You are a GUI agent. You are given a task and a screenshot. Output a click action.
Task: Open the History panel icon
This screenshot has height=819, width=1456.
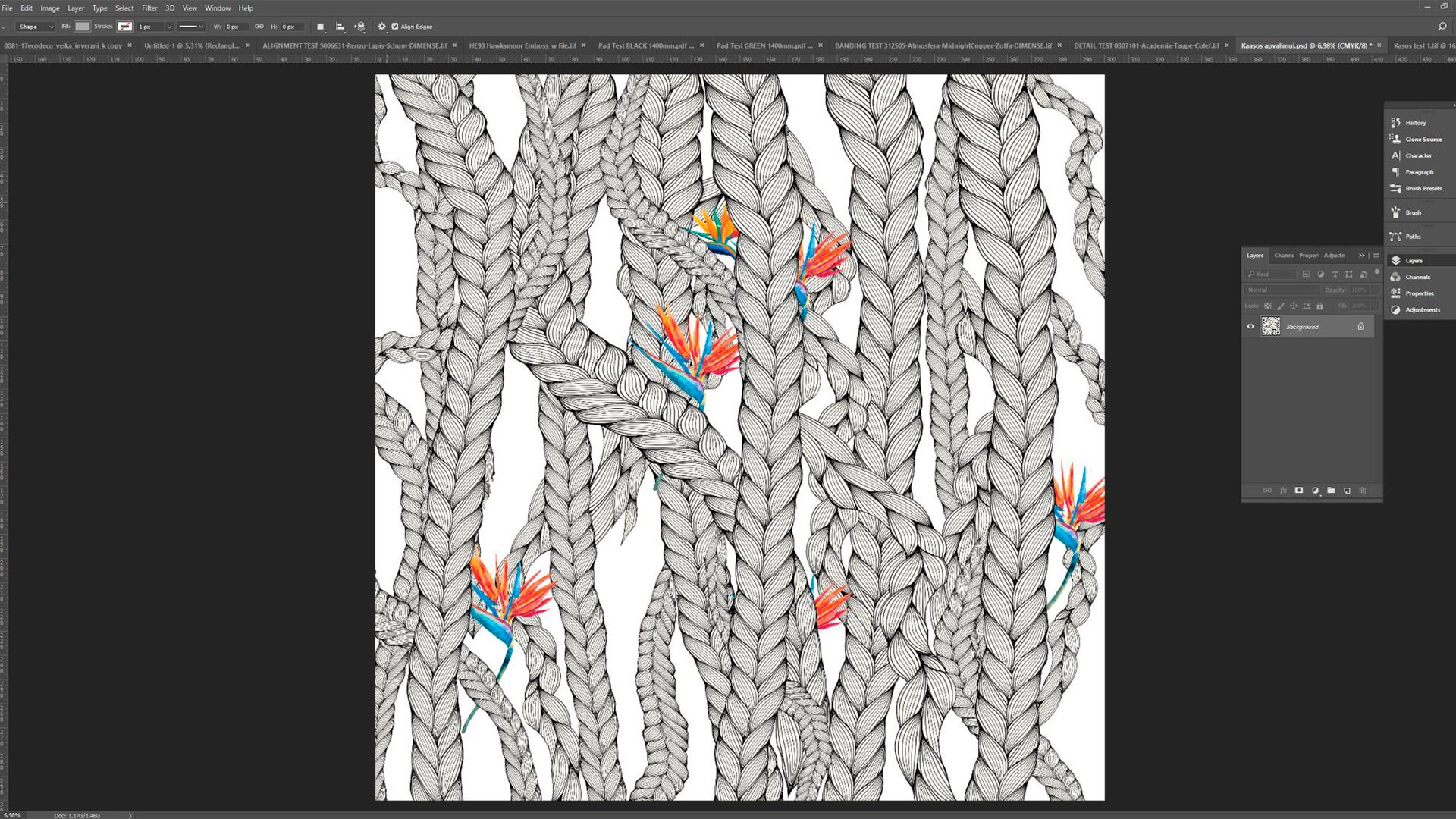point(1395,122)
